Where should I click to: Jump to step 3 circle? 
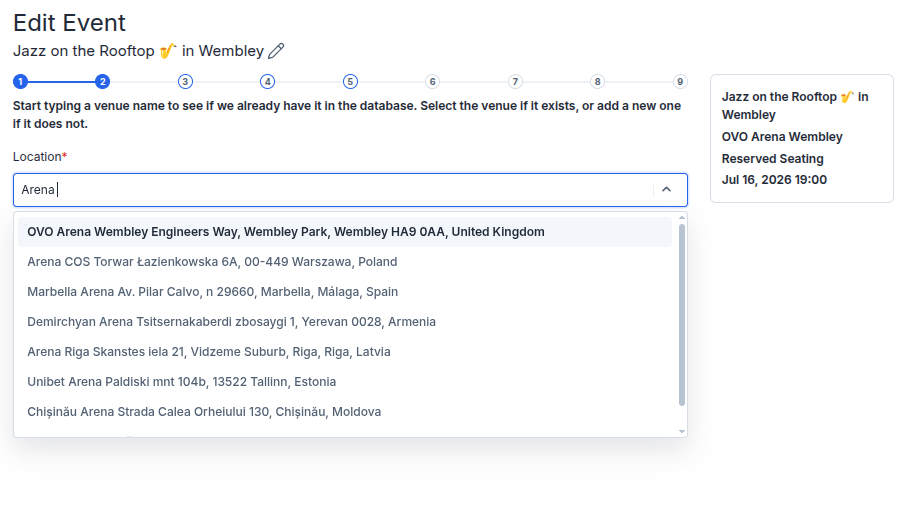[185, 81]
